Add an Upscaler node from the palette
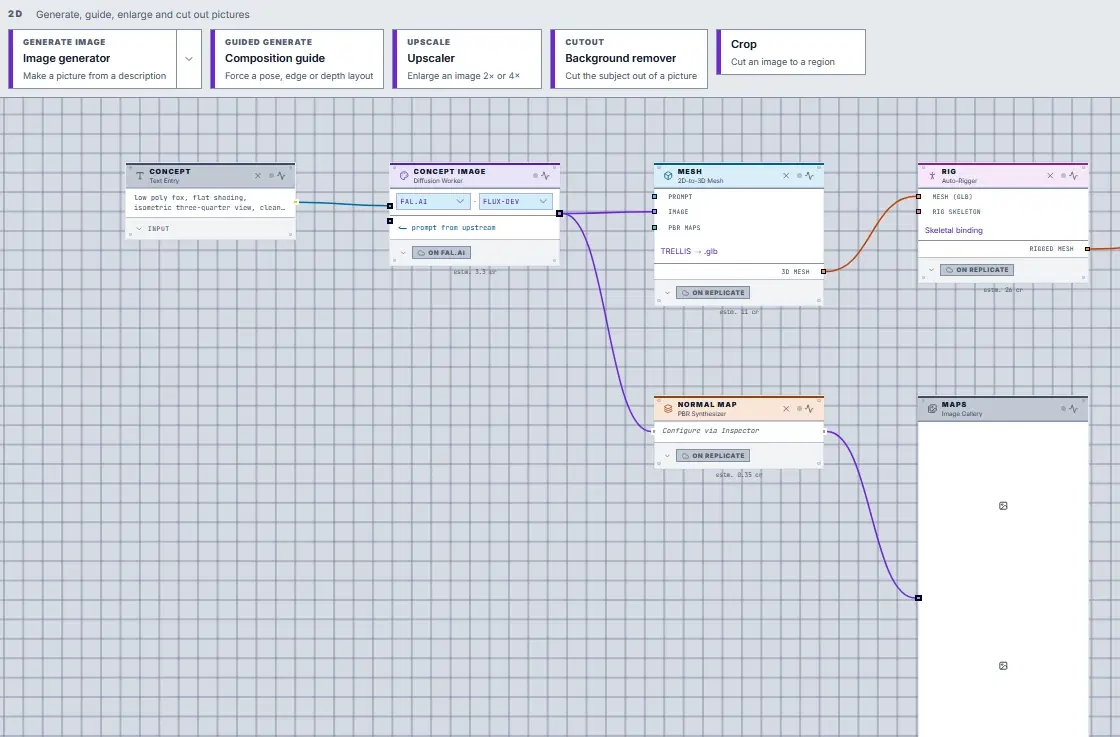Screen dimensions: 1120x737 [x=467, y=59]
